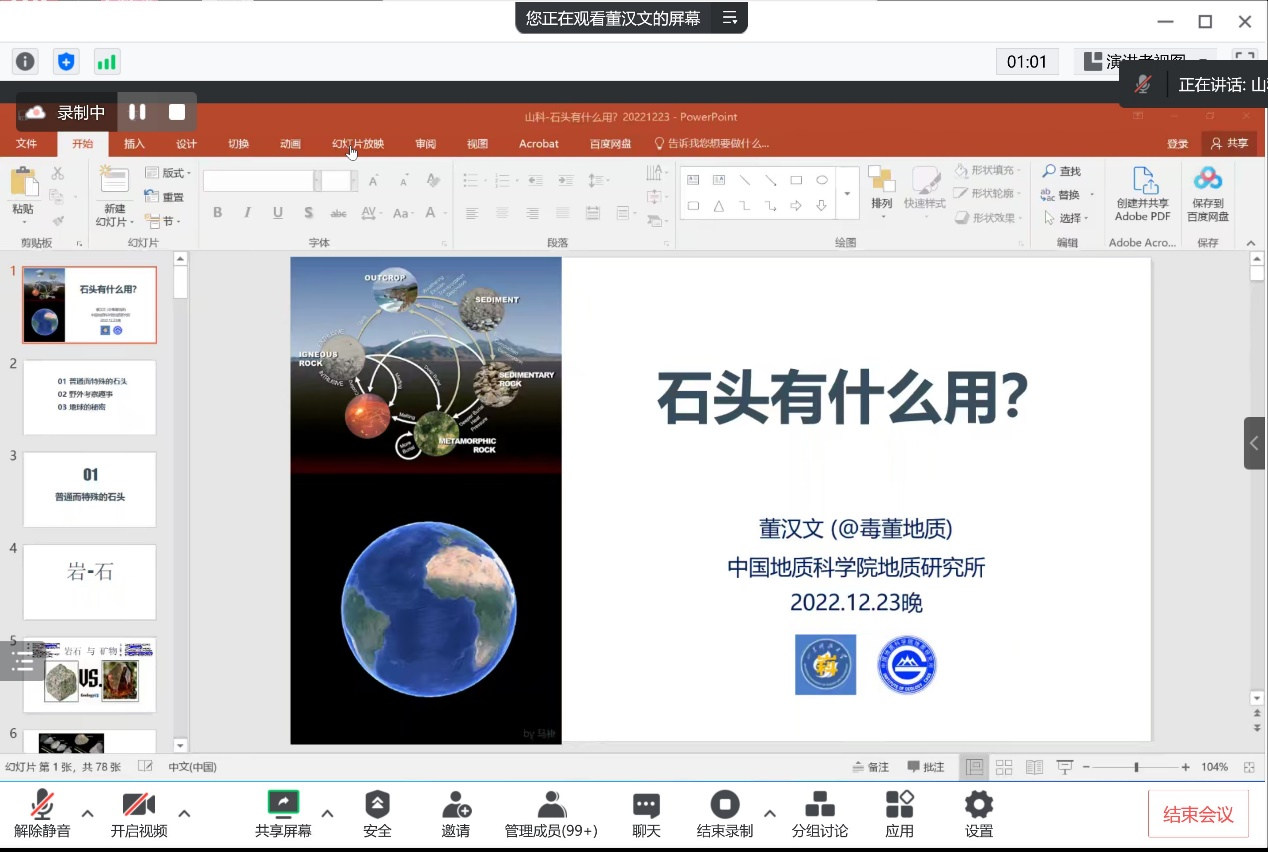1268x852 pixels.
Task: Open the meeting information icon
Action: point(25,61)
